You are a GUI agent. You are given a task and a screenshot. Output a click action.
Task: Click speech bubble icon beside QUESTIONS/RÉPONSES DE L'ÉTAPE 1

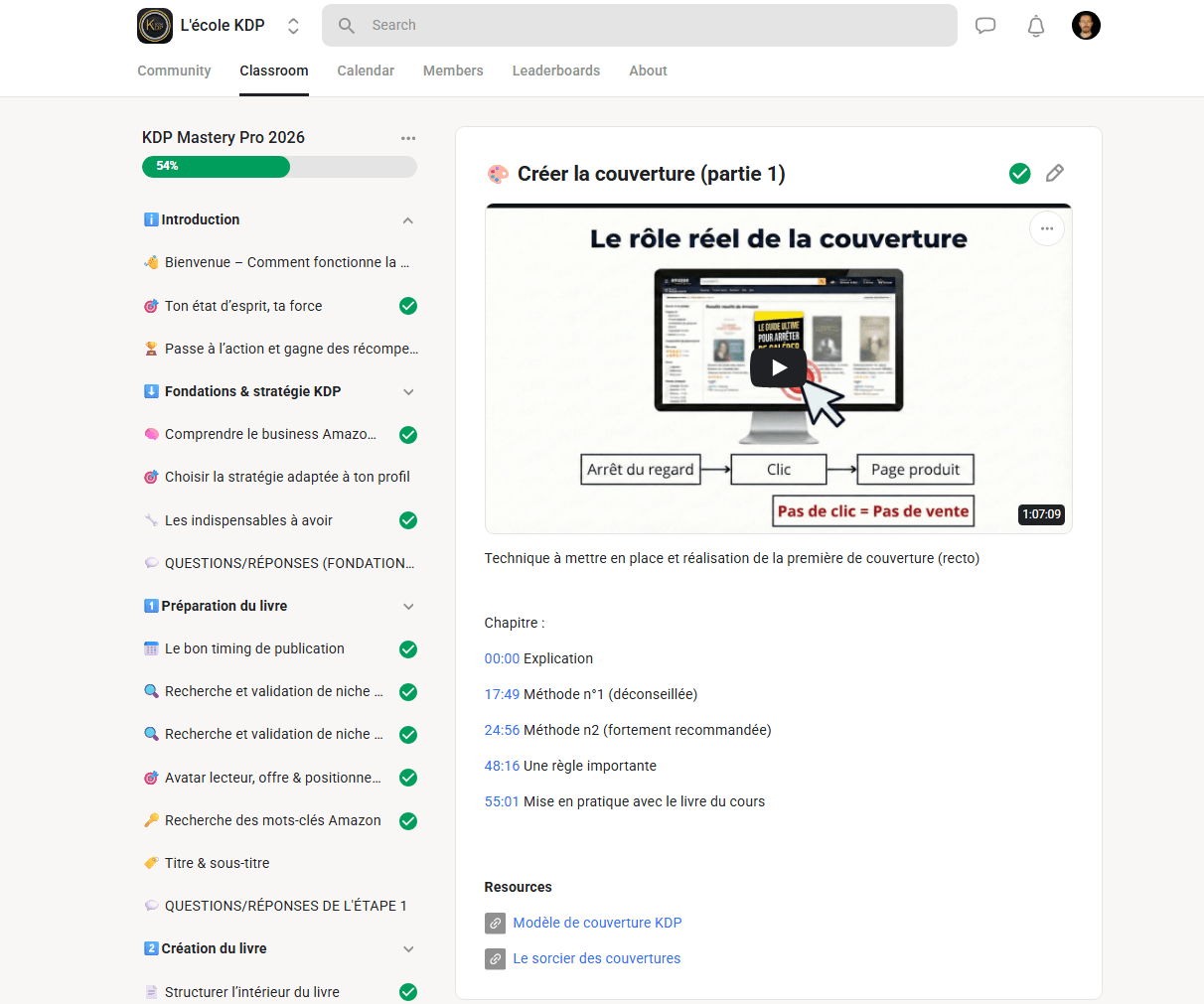[x=151, y=906]
